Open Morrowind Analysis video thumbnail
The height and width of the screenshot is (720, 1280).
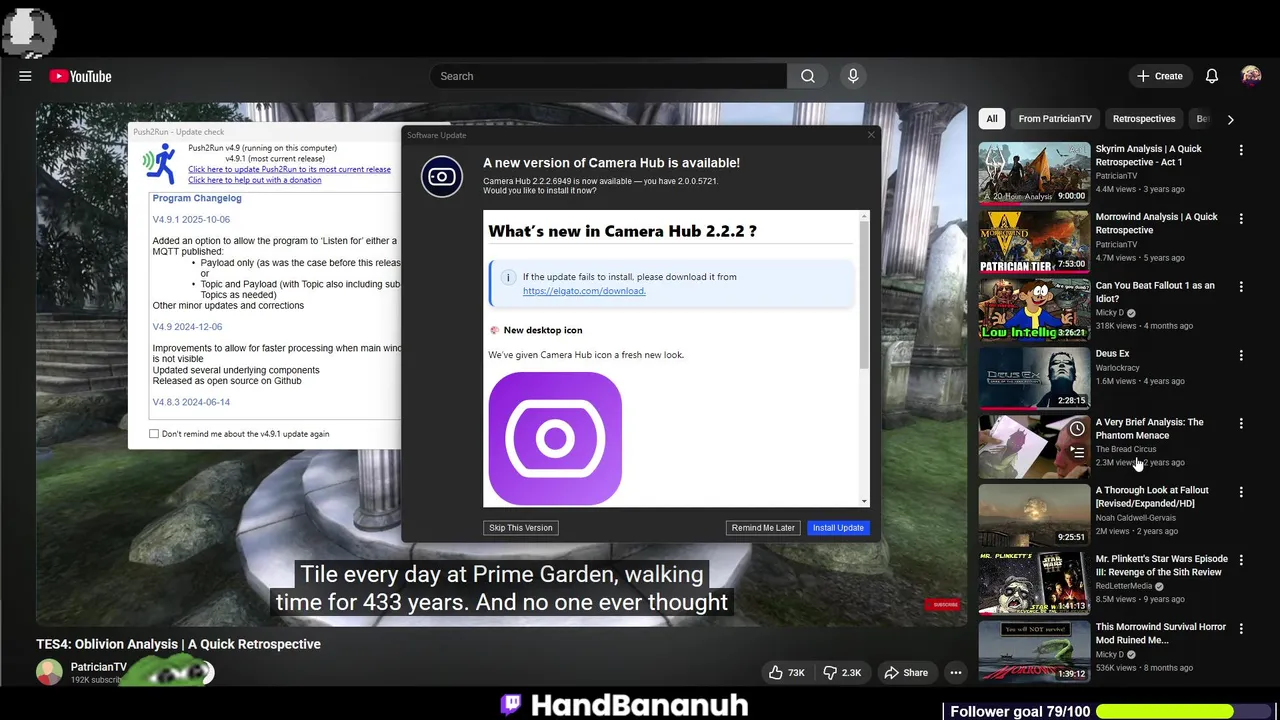pyautogui.click(x=1034, y=241)
